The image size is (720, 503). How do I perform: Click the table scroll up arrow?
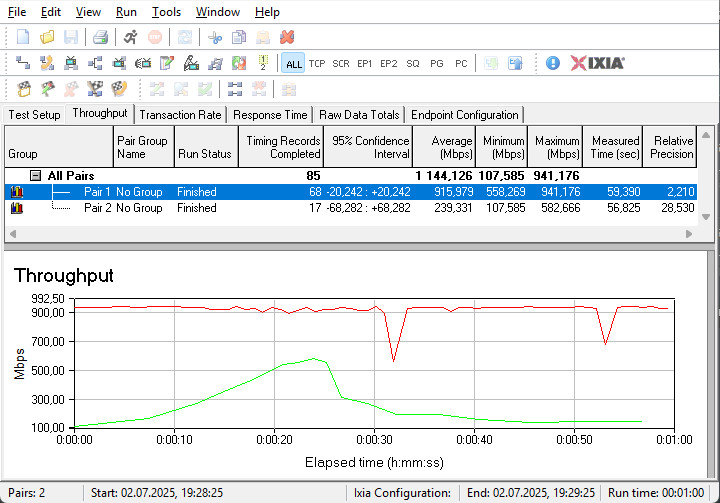pos(706,135)
